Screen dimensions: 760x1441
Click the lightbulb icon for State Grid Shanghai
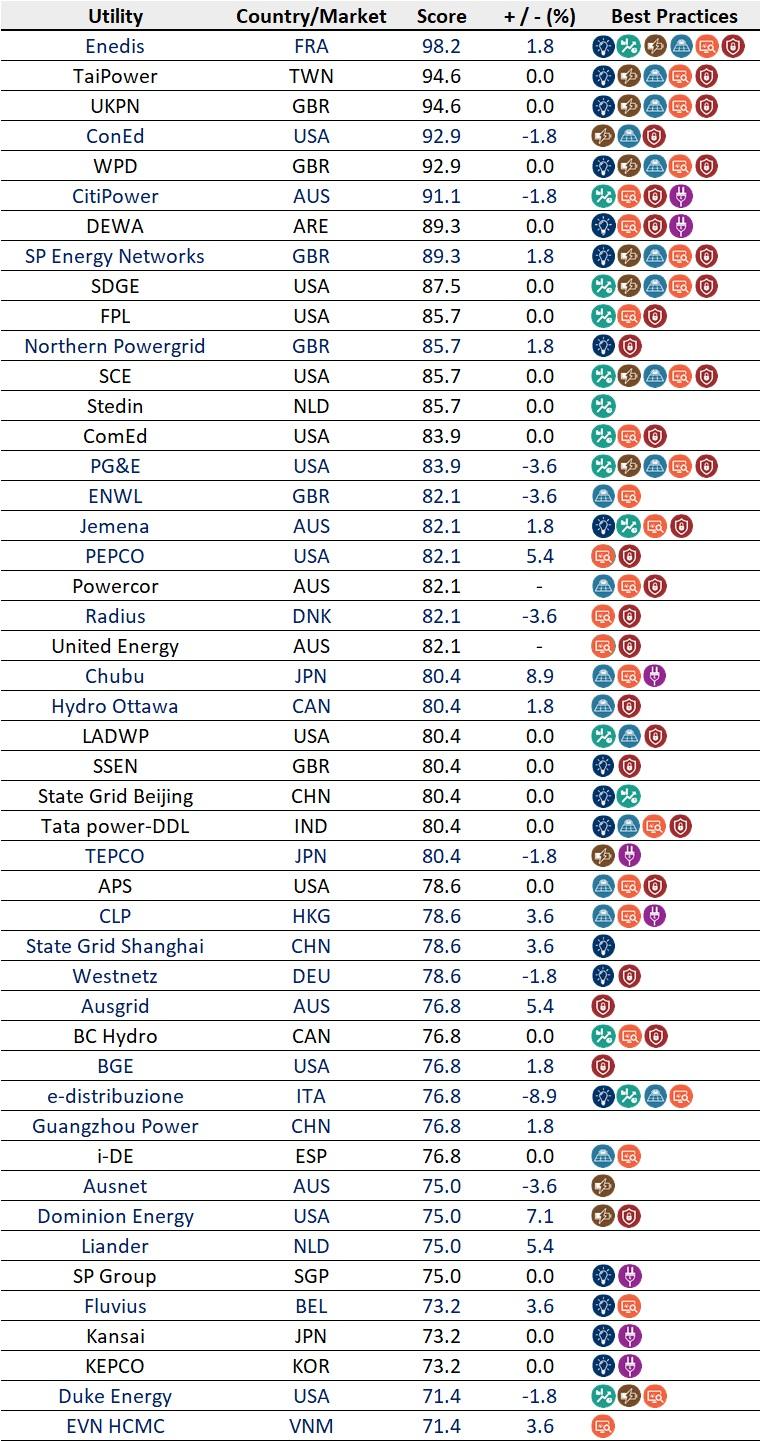[603, 946]
